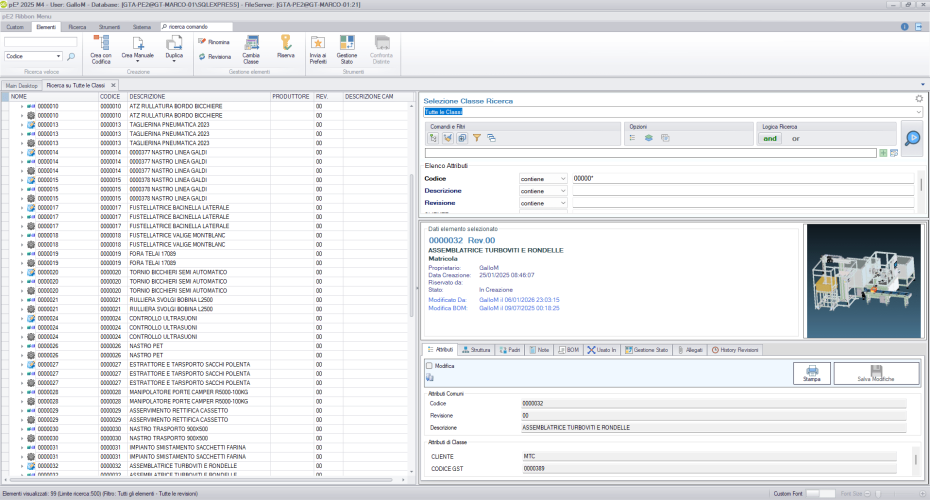Image resolution: width=930 pixels, height=500 pixels.
Task: Run search with the blue play magnifier
Action: coord(911,138)
